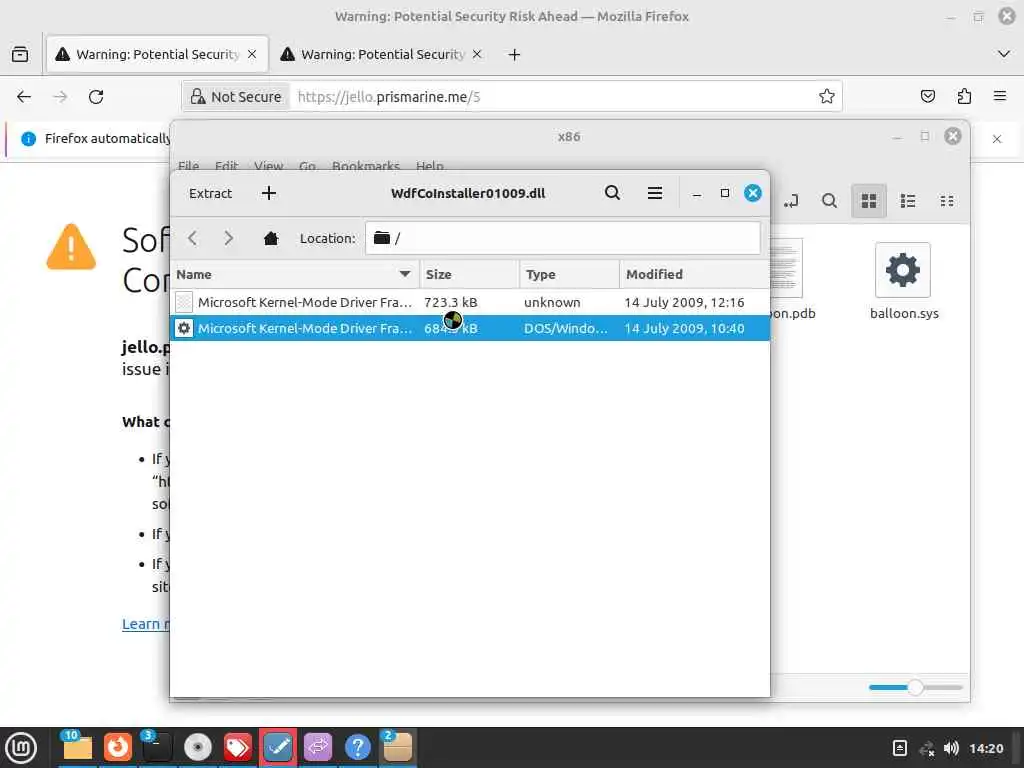
Task: Switch file manager to icon view
Action: [x=869, y=201]
